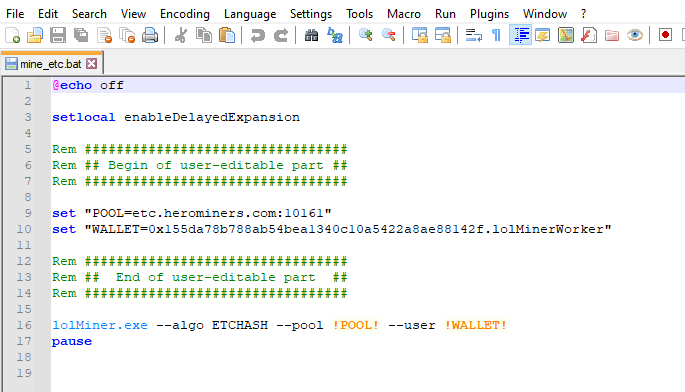Click the Close document toolbar icon

tap(104, 35)
